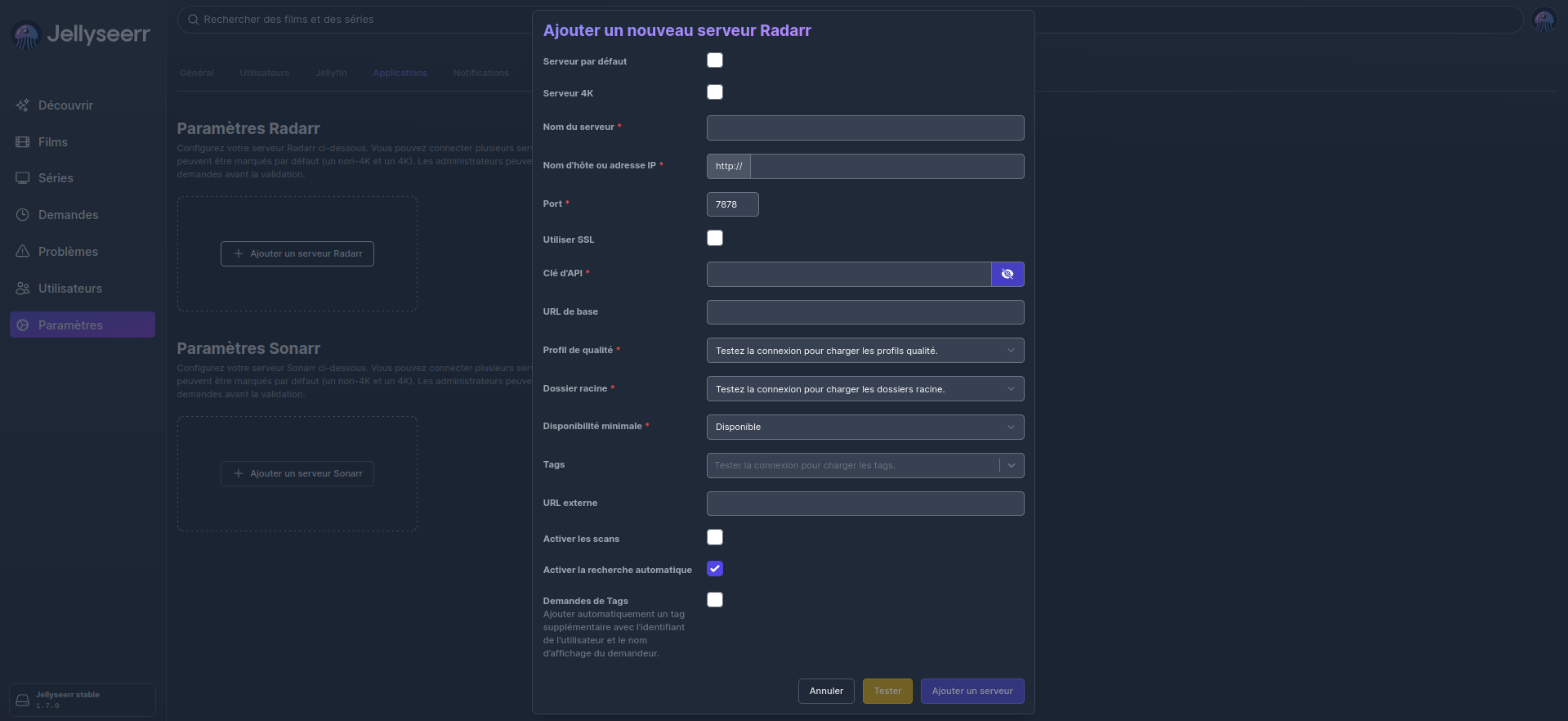This screenshot has height=721, width=1568.
Task: Click the Port field showing 7878
Action: tap(733, 205)
